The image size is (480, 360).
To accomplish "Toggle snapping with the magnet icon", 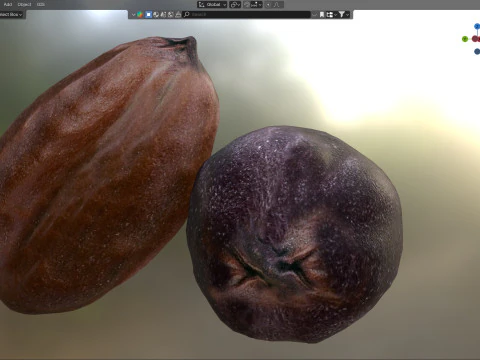I will pos(247,5).
